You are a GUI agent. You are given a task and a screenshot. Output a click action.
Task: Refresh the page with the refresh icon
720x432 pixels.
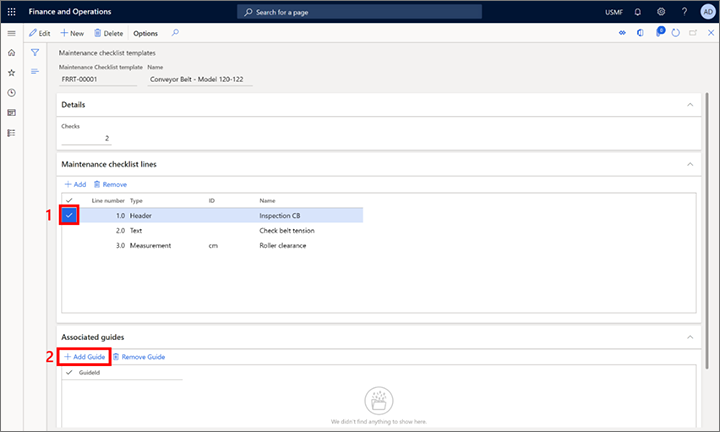677,33
